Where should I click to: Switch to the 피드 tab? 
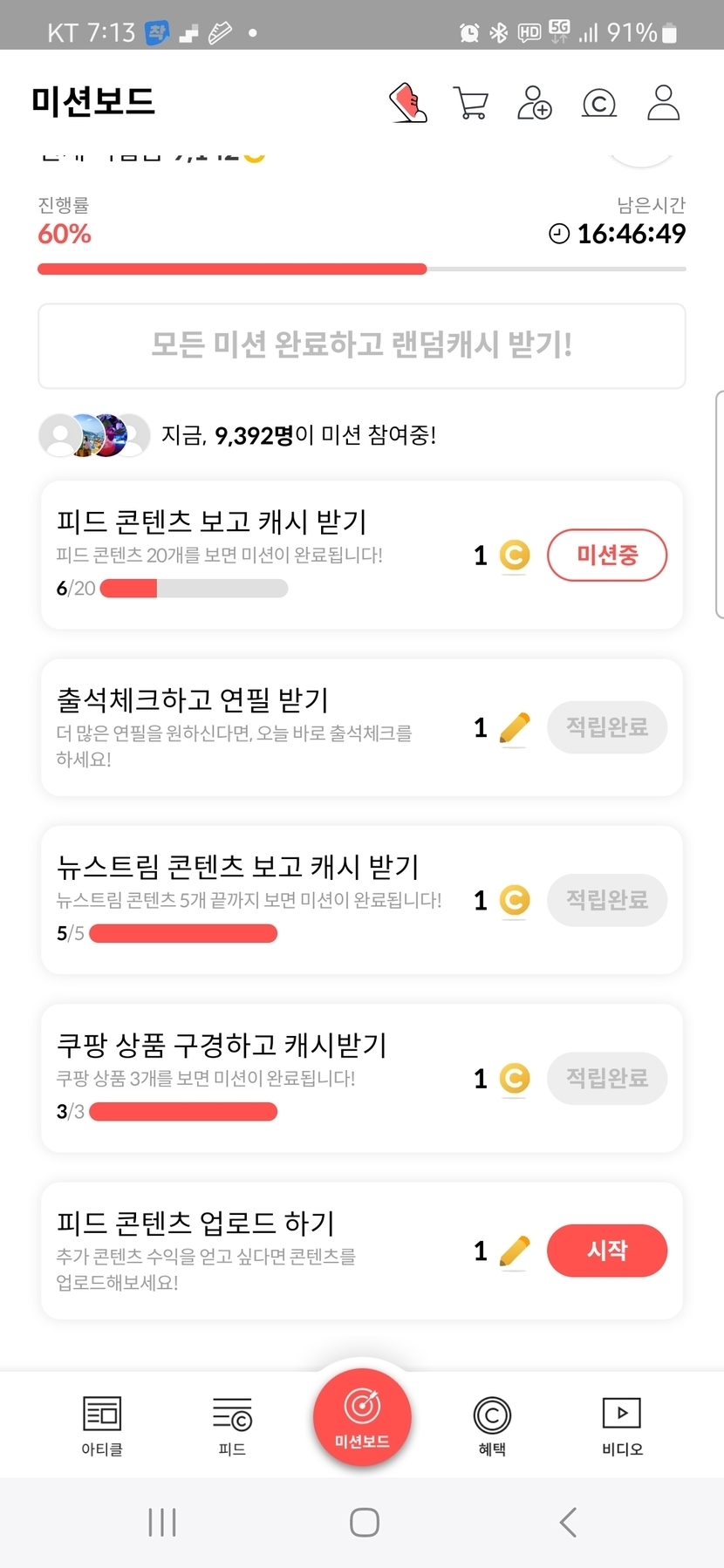pyautogui.click(x=232, y=1425)
